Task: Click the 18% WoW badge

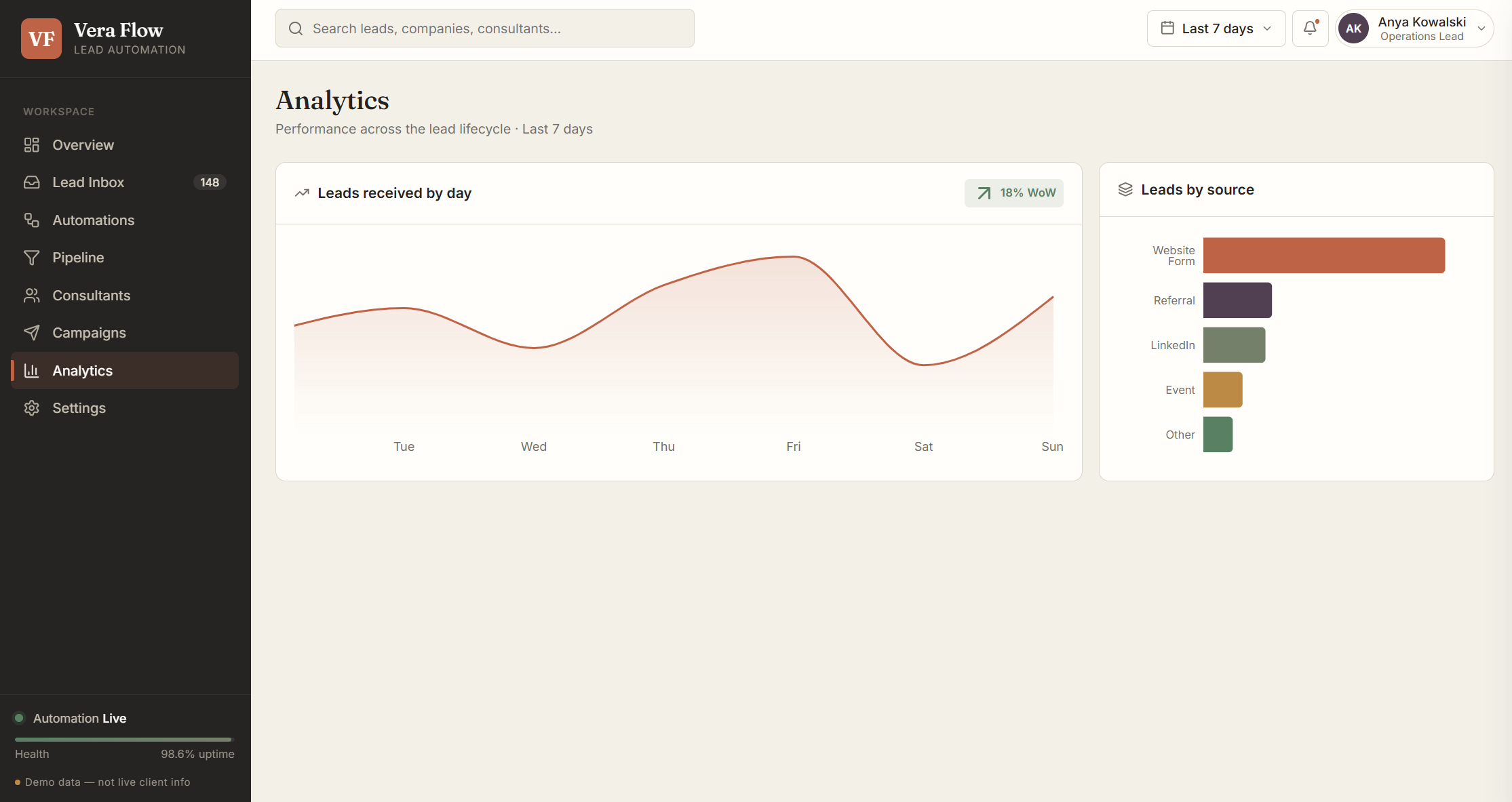Action: click(x=1014, y=193)
